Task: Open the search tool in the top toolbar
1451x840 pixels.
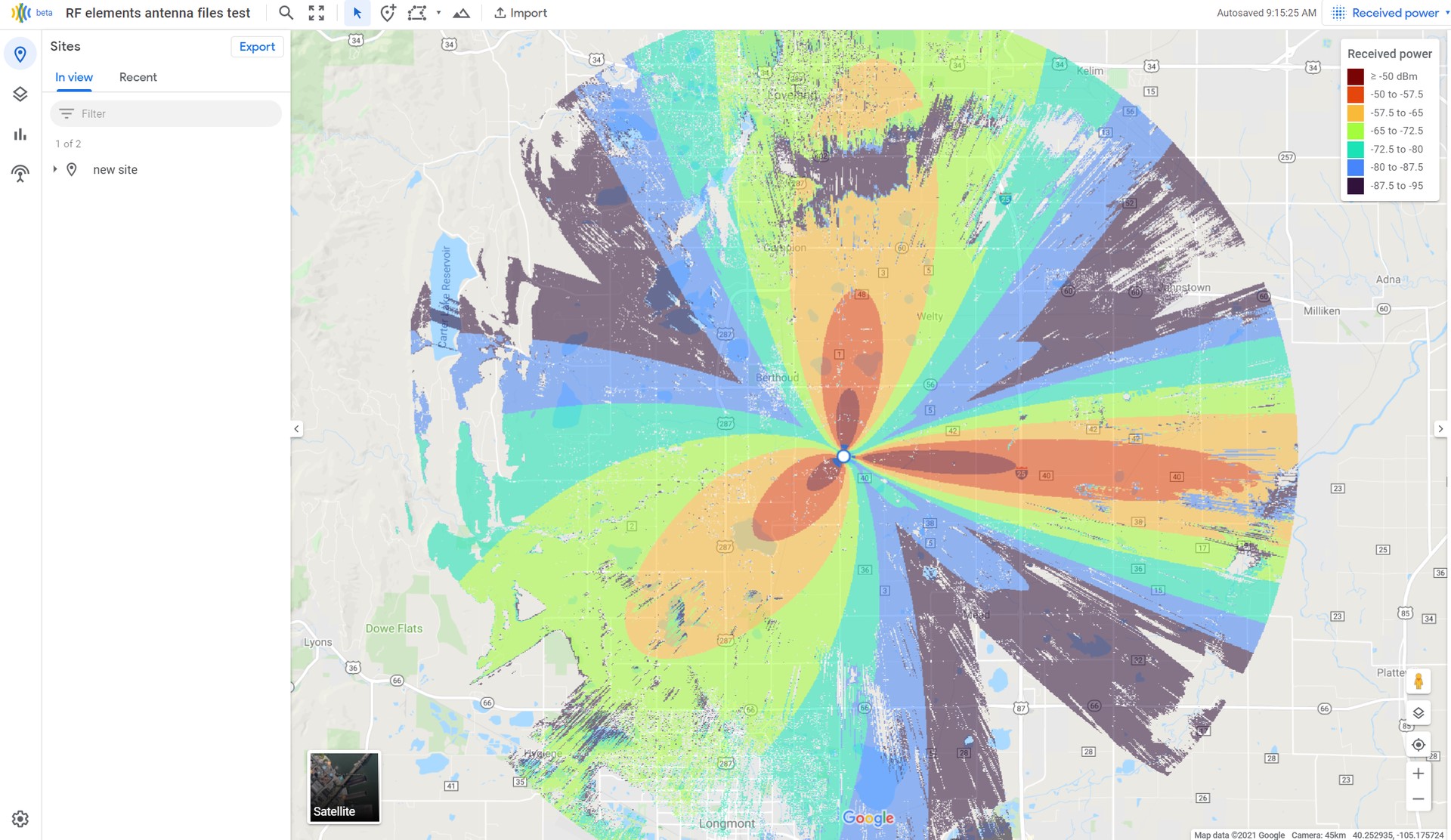Action: (x=286, y=13)
